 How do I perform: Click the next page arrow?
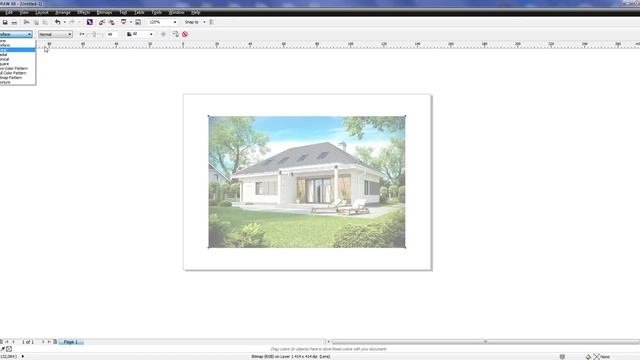pyautogui.click(x=43, y=342)
